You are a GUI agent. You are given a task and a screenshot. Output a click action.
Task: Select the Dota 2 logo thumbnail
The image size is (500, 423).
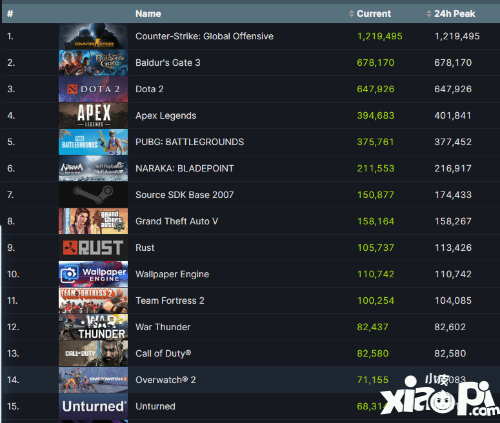[93, 89]
